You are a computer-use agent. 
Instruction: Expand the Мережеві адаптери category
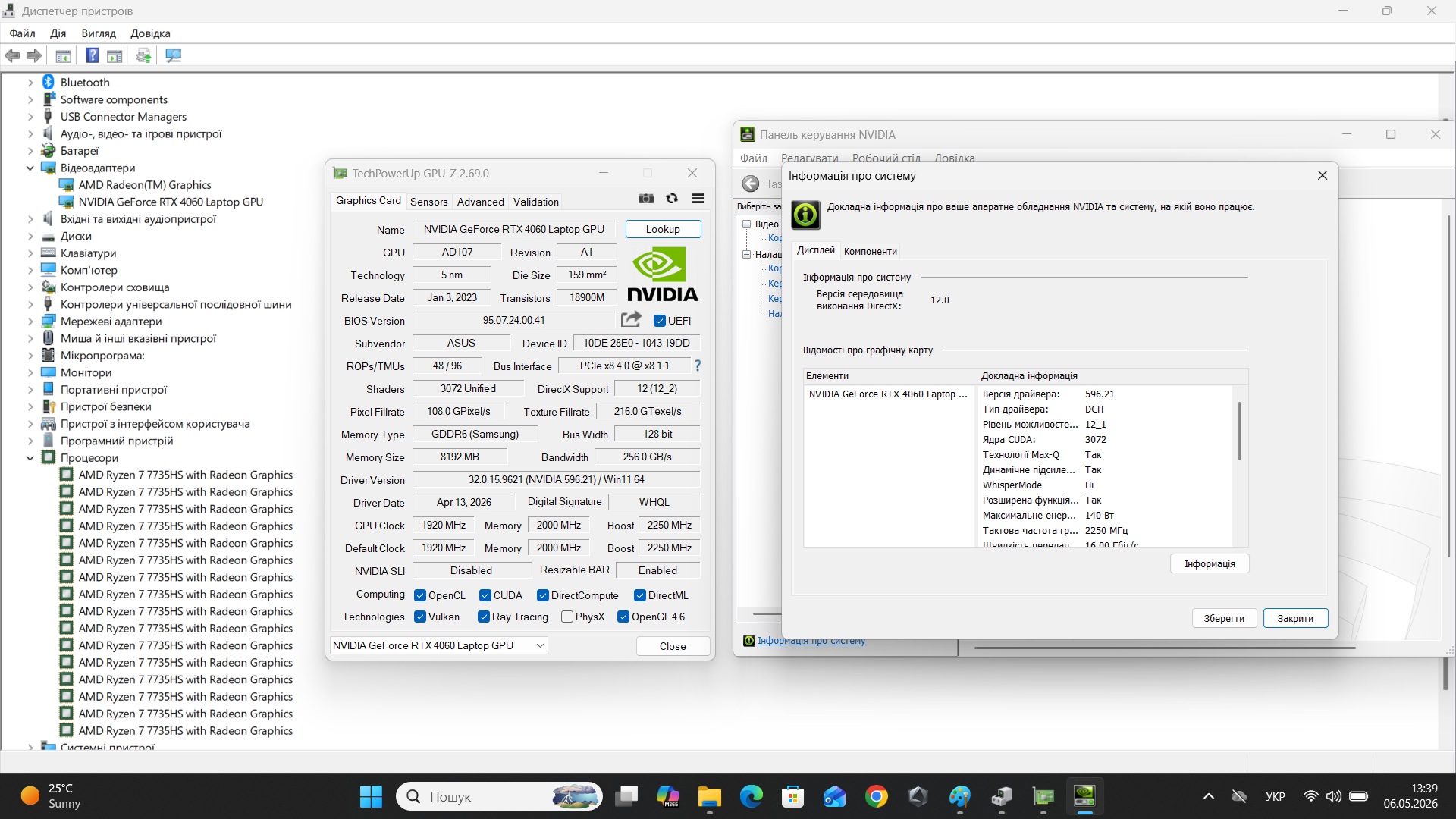[30, 322]
